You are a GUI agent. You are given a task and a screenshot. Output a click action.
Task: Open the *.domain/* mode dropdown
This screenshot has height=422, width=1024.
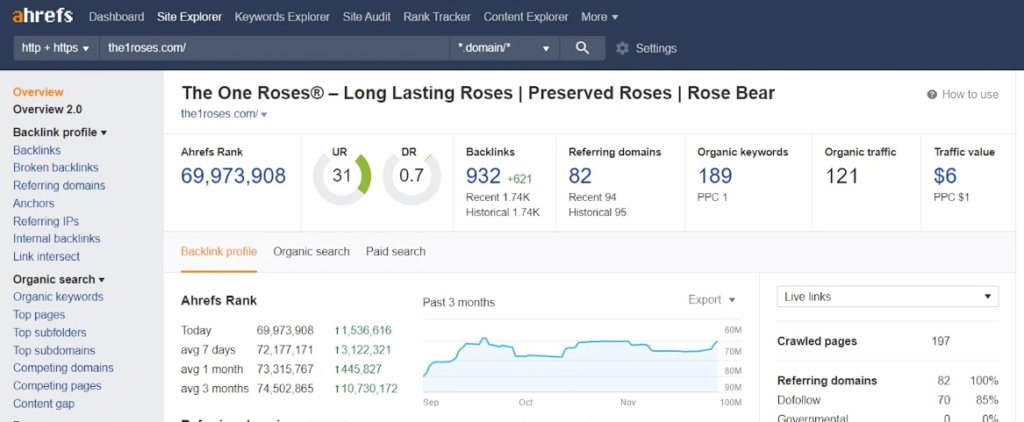504,48
